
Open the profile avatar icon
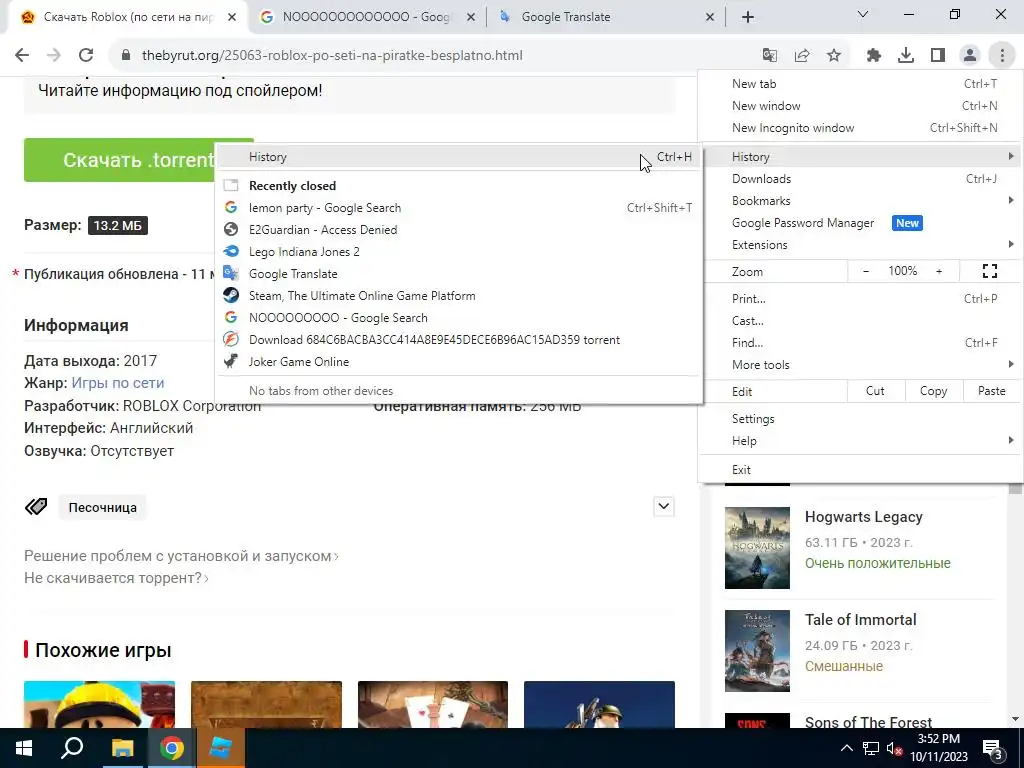click(x=970, y=56)
